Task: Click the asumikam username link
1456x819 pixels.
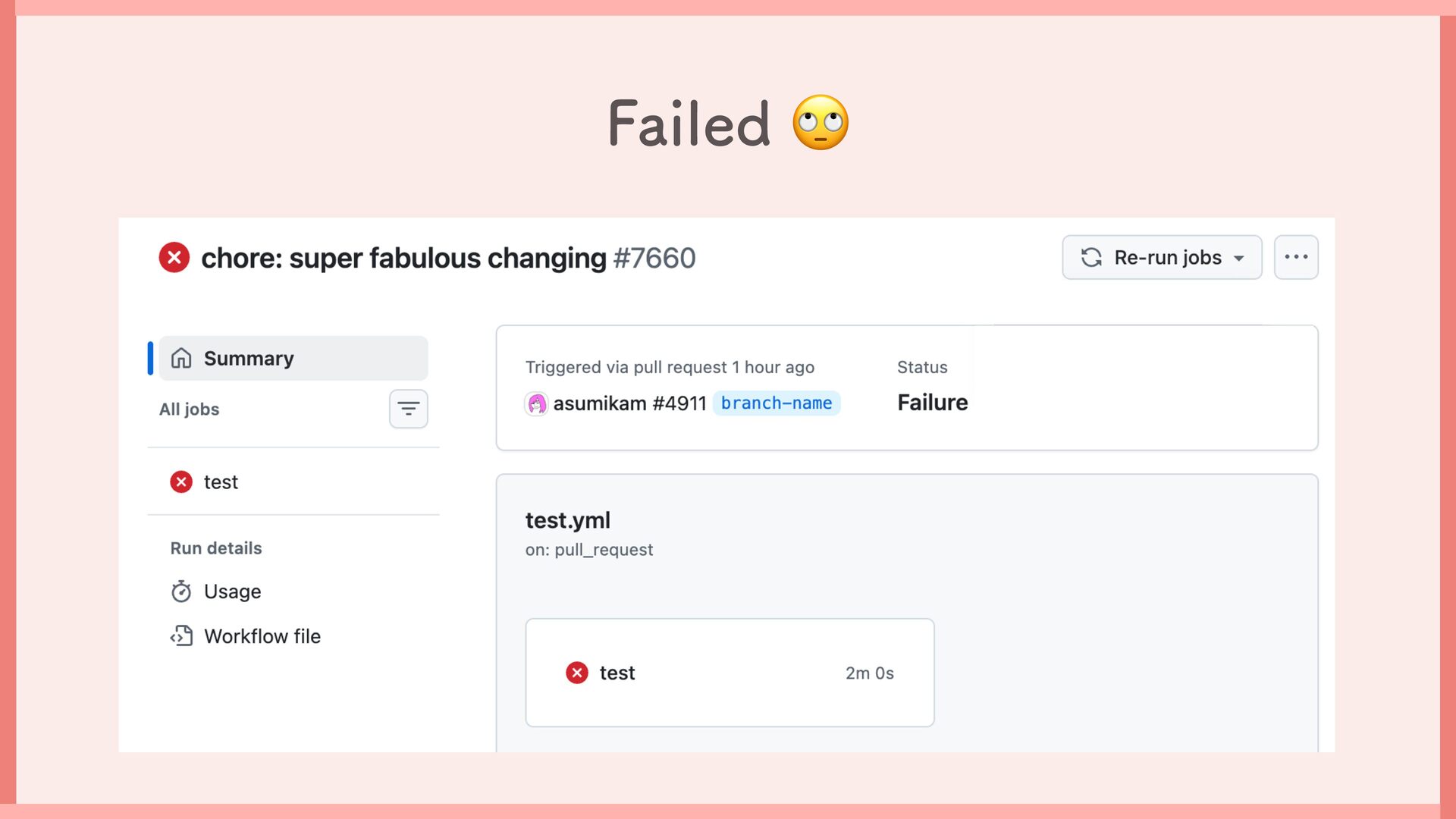Action: click(599, 403)
